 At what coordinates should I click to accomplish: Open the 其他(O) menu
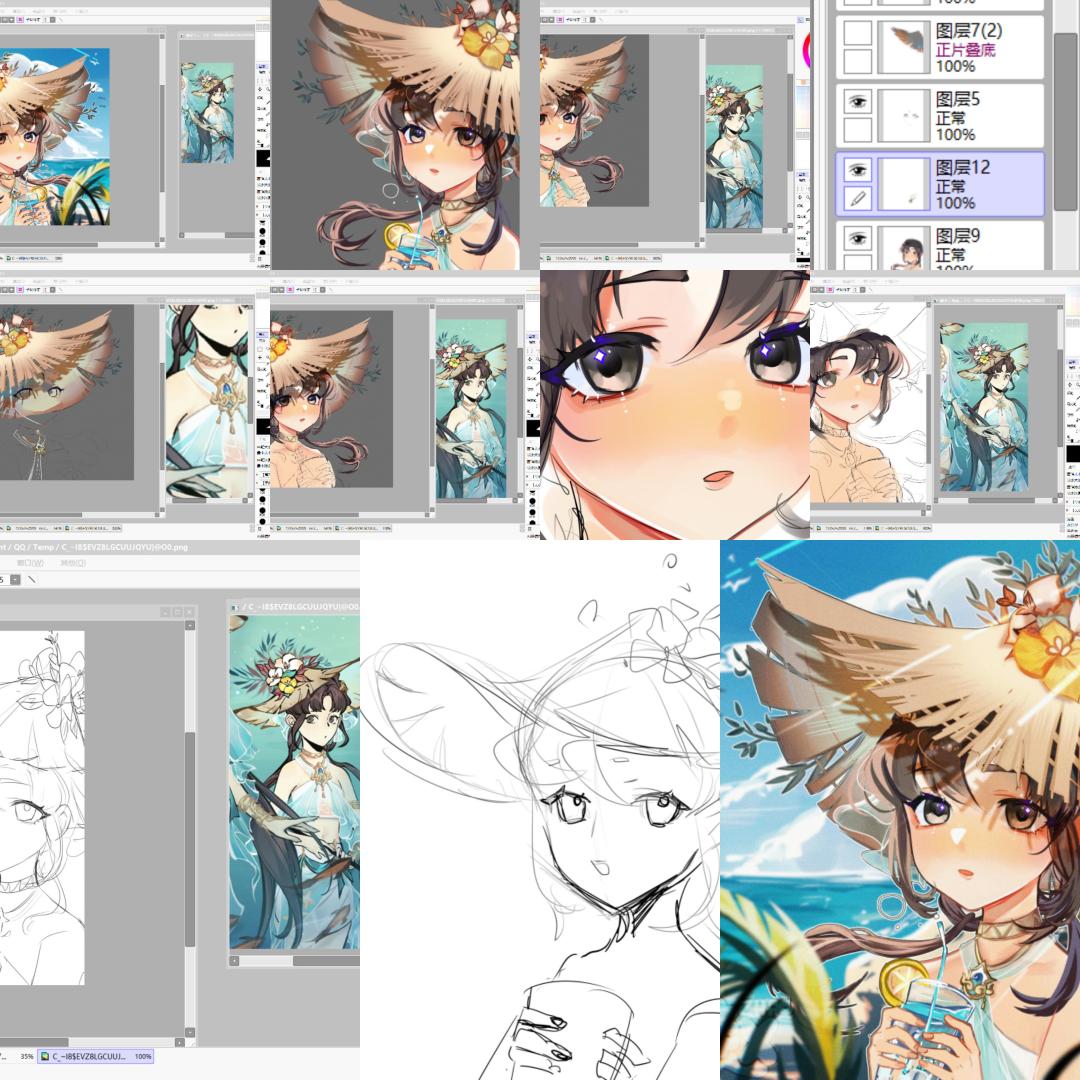click(72, 563)
